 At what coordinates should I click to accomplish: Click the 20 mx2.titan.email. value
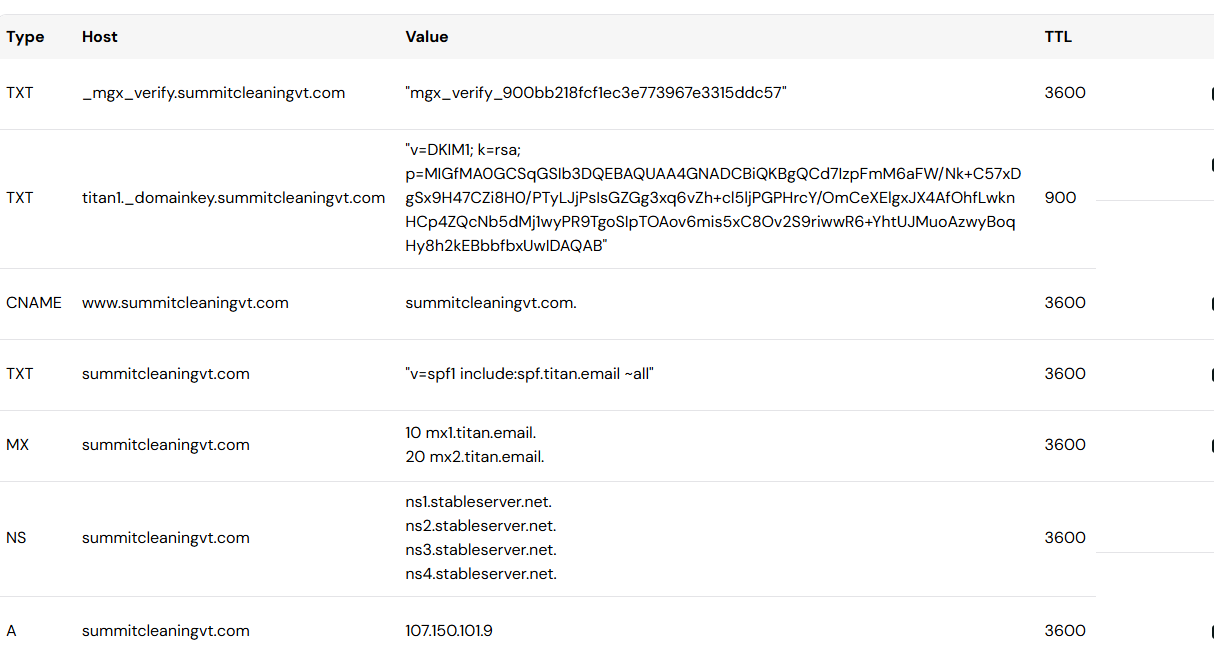tap(475, 457)
